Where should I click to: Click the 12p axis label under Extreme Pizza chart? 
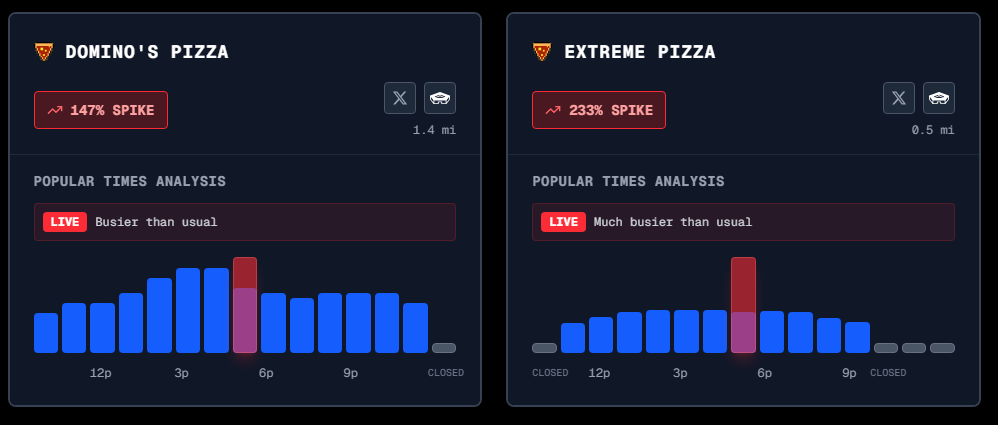599,373
